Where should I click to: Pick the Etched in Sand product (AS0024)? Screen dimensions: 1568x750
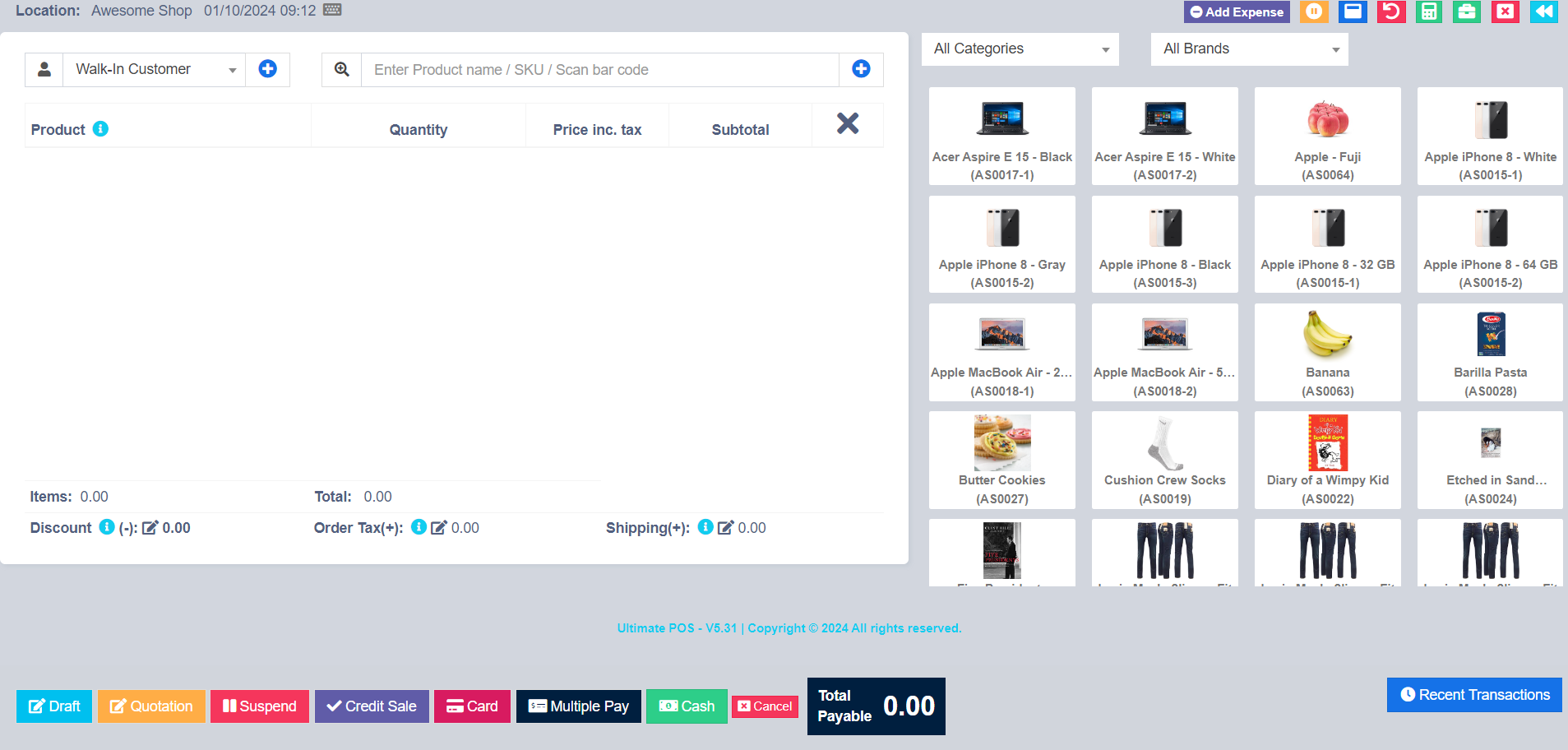[x=1491, y=460]
